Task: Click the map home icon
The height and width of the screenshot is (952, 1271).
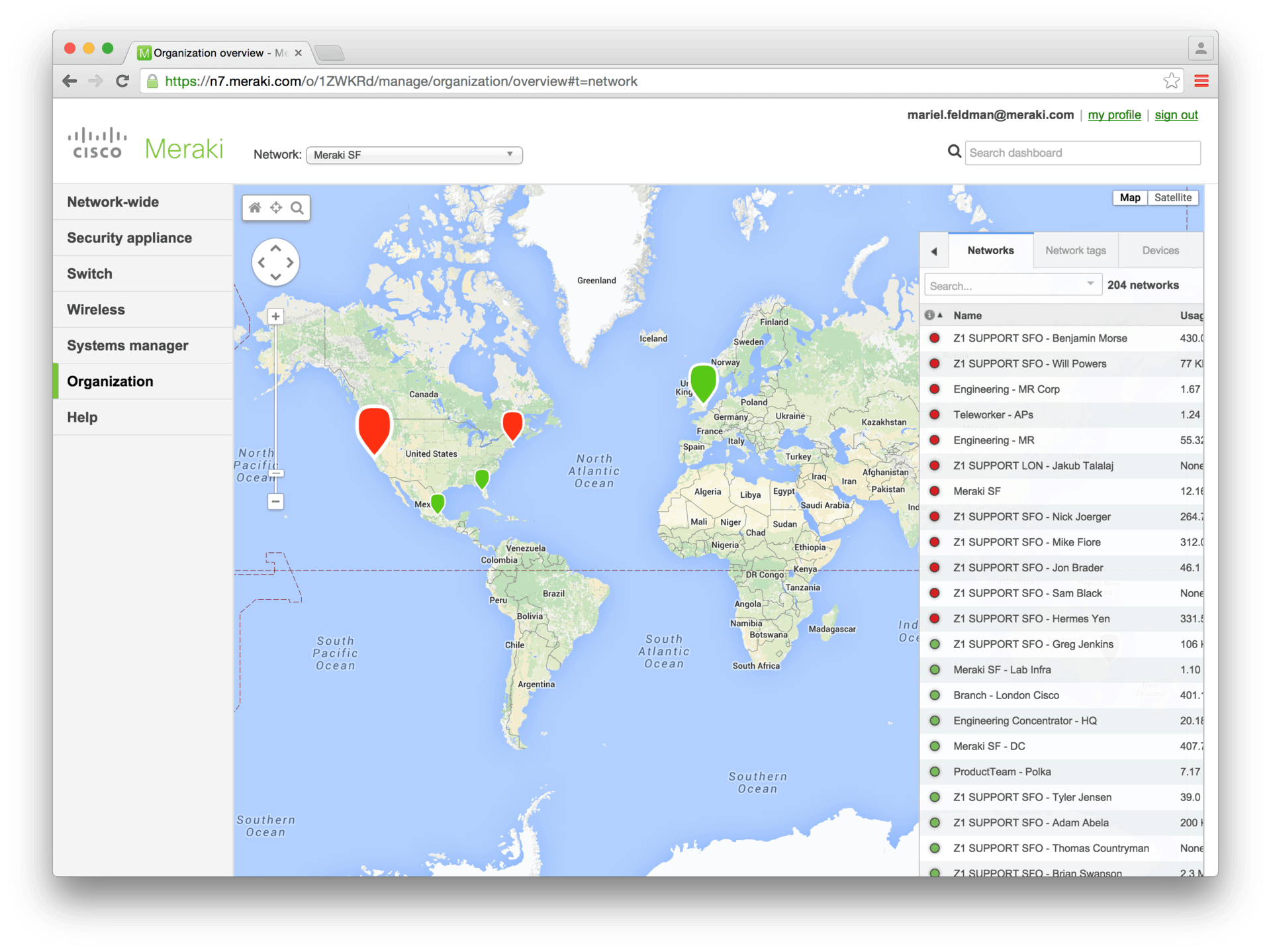Action: point(255,208)
